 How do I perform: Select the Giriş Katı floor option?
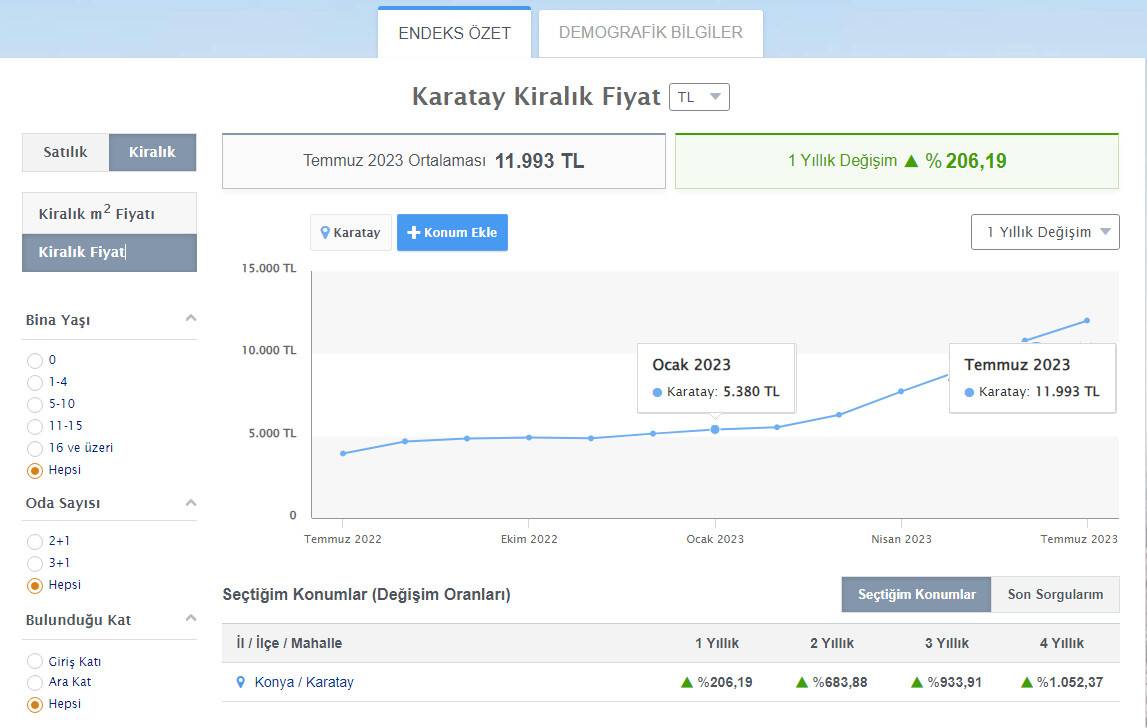click(x=35, y=662)
